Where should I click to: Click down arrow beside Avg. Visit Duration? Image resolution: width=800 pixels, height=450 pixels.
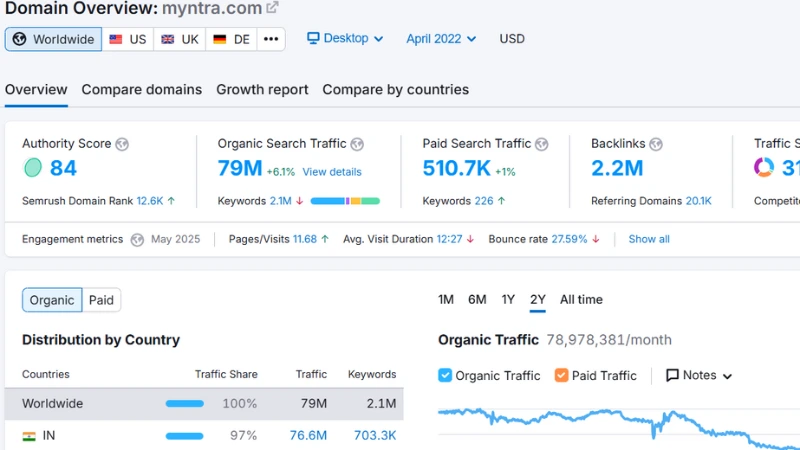point(470,239)
